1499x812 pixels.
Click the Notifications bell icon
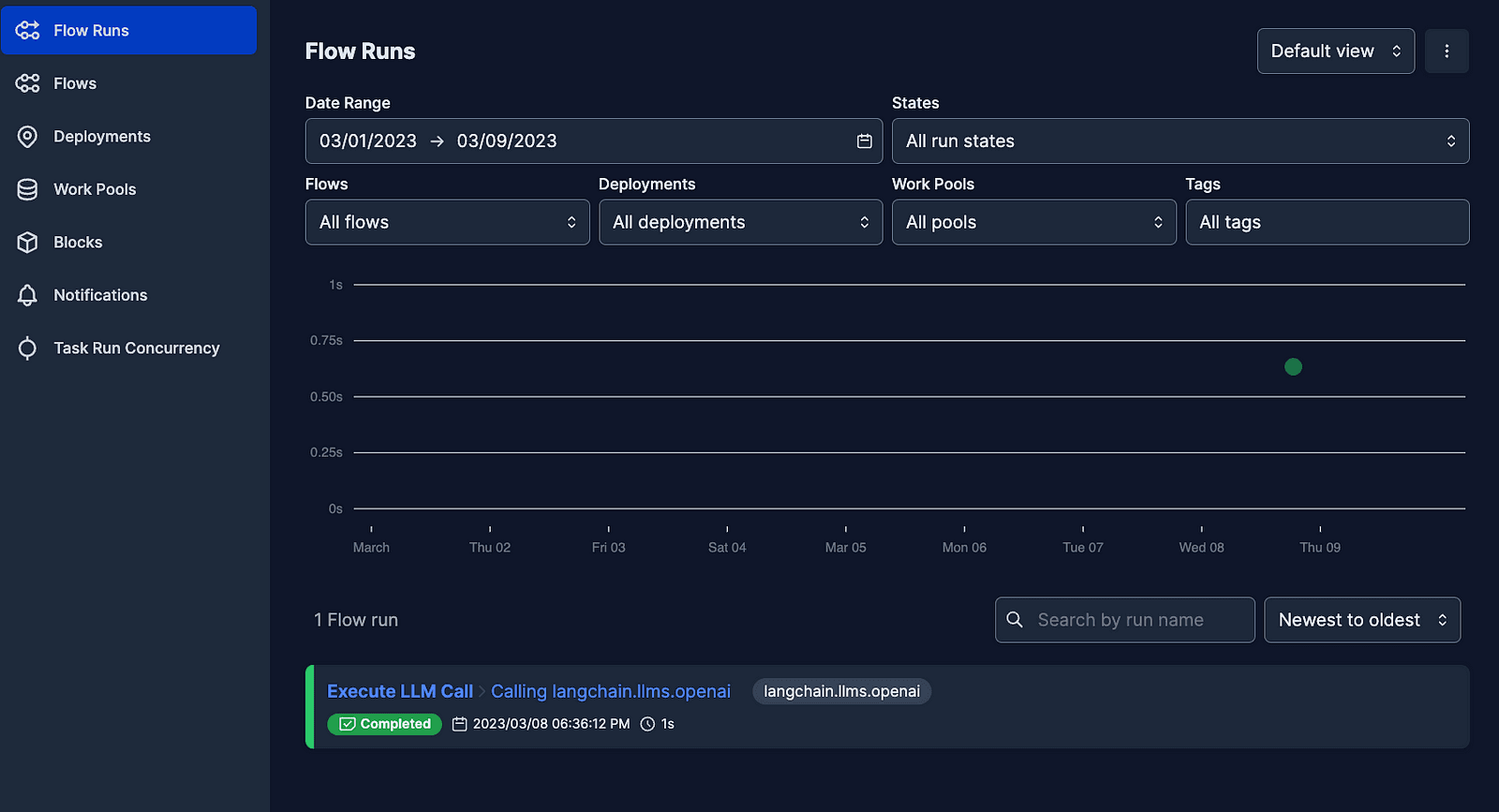tap(28, 295)
